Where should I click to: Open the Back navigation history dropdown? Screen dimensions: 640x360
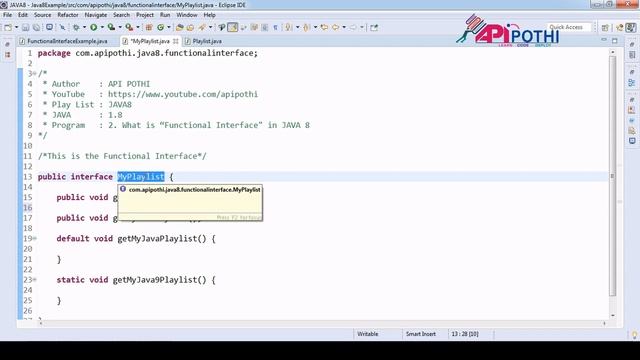[x=344, y=27]
